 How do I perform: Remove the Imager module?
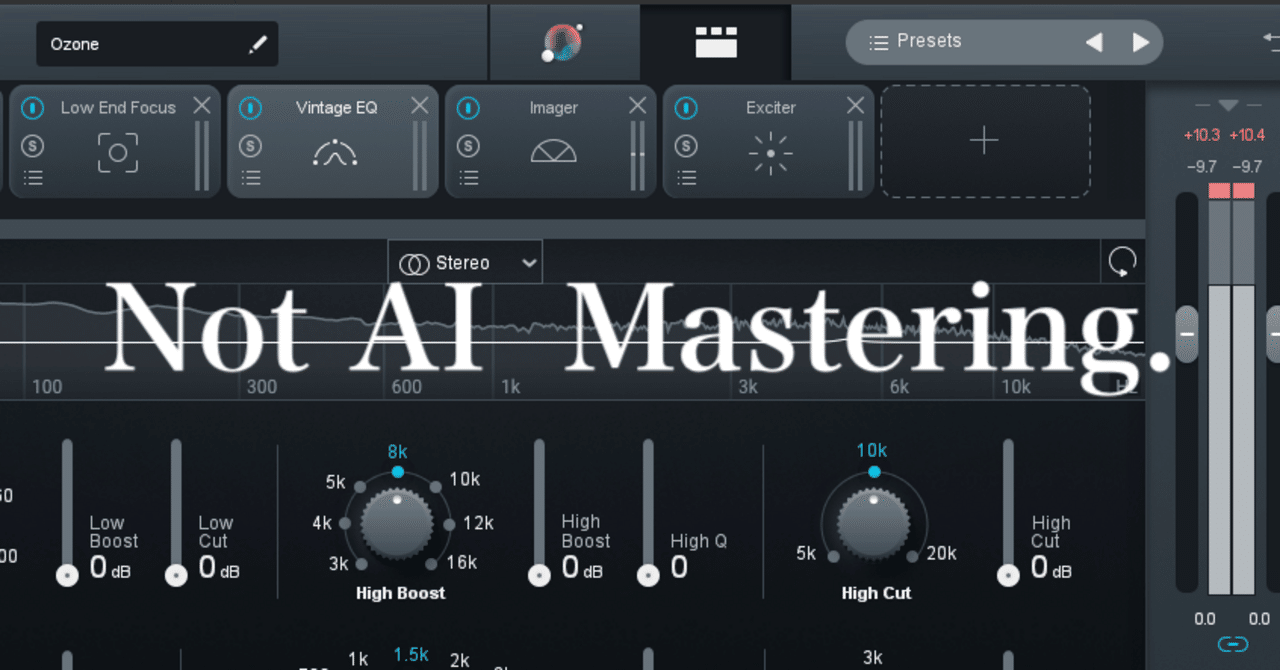[x=637, y=104]
